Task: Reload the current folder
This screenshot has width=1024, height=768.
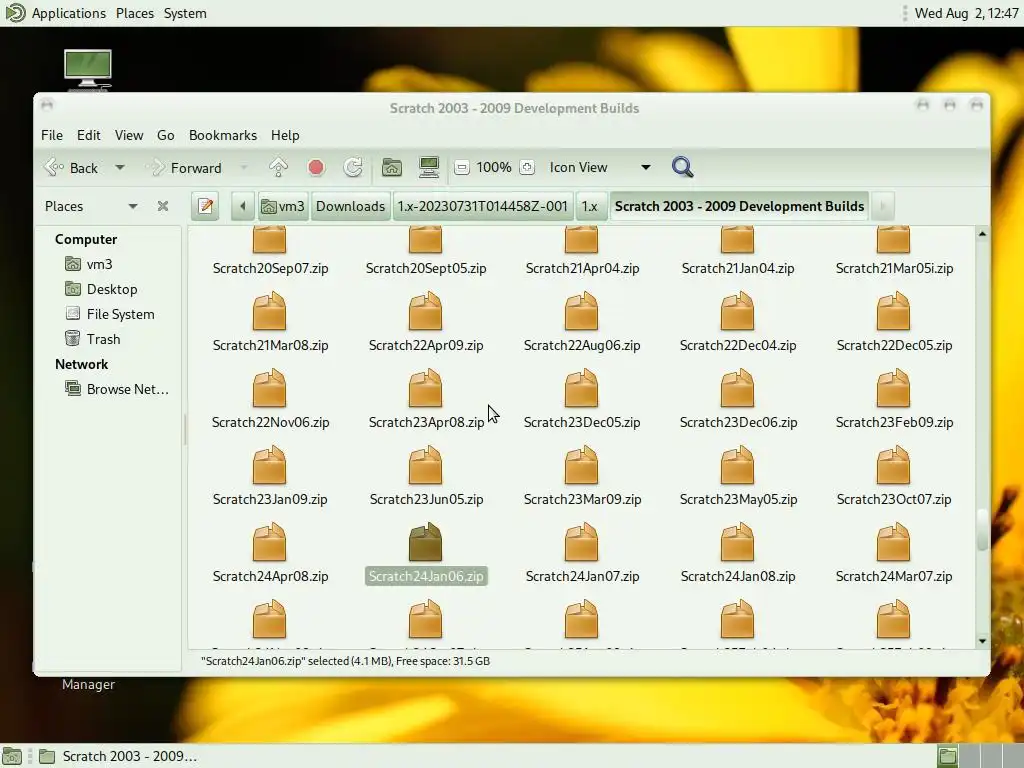Action: (x=353, y=168)
